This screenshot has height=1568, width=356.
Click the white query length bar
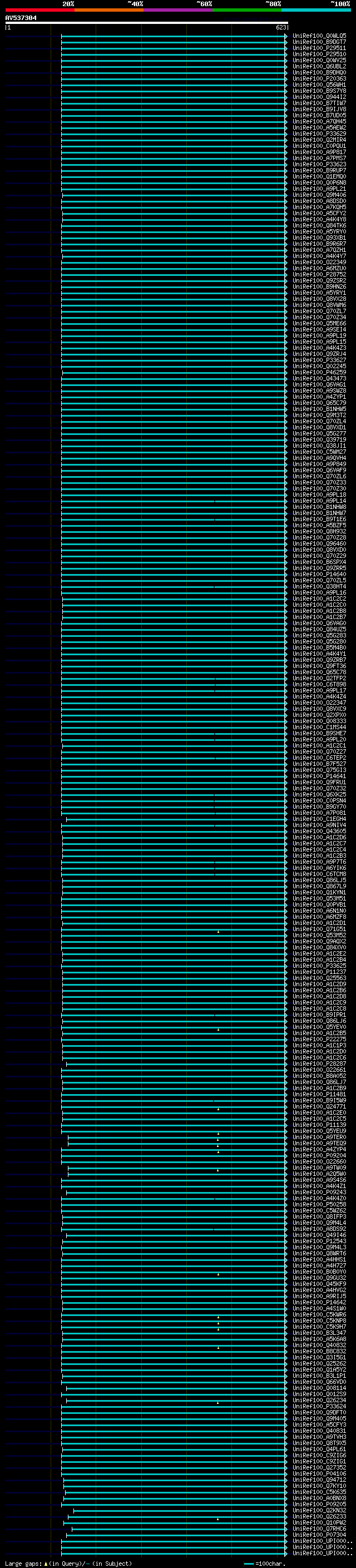pyautogui.click(x=147, y=22)
